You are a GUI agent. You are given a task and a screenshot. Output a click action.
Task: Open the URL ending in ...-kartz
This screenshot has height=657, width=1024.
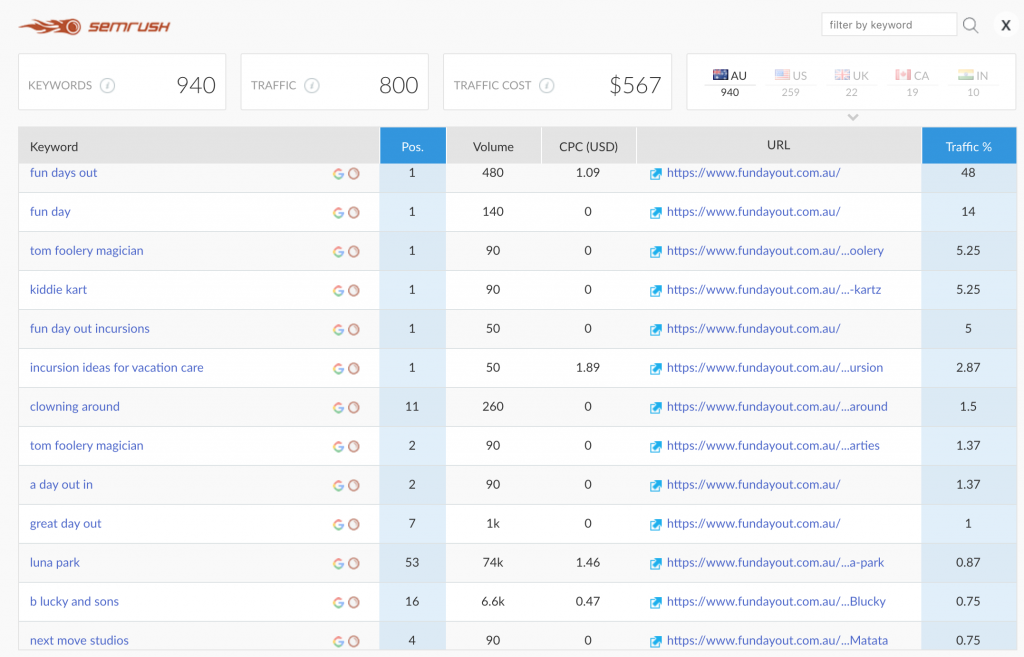click(774, 289)
